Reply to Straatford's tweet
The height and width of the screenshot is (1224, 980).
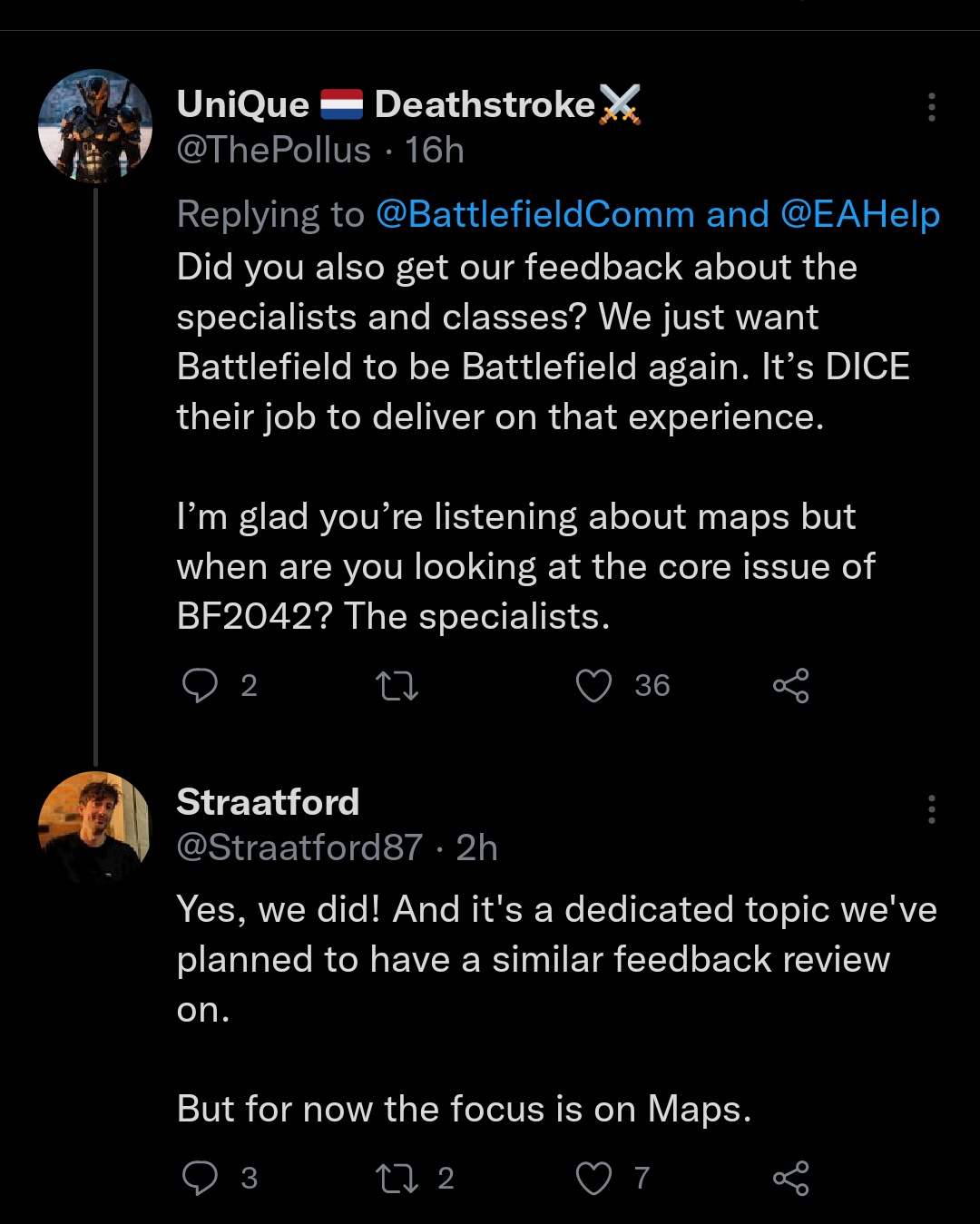coord(200,1178)
